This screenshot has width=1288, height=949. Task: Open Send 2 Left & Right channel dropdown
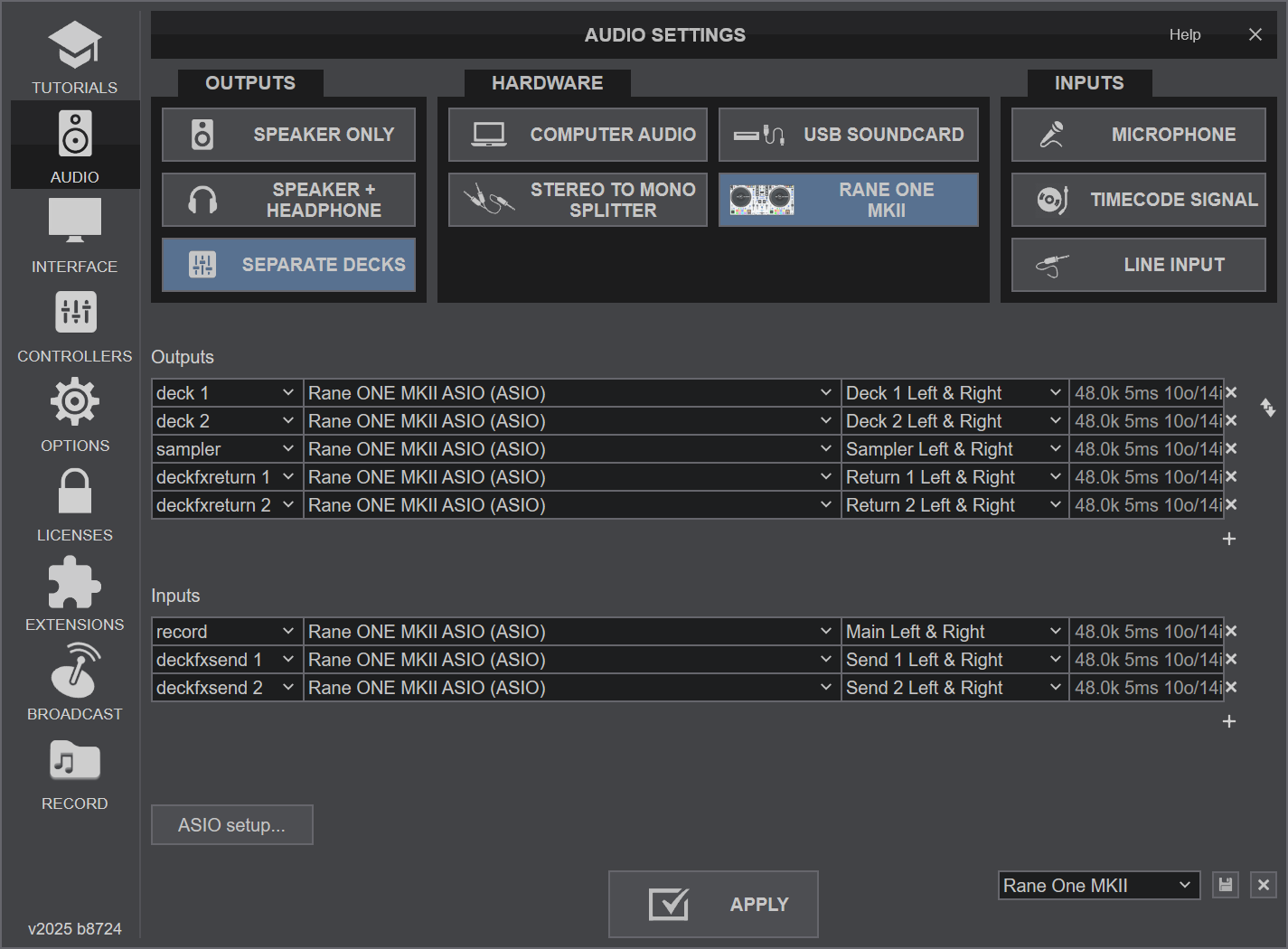(x=954, y=688)
